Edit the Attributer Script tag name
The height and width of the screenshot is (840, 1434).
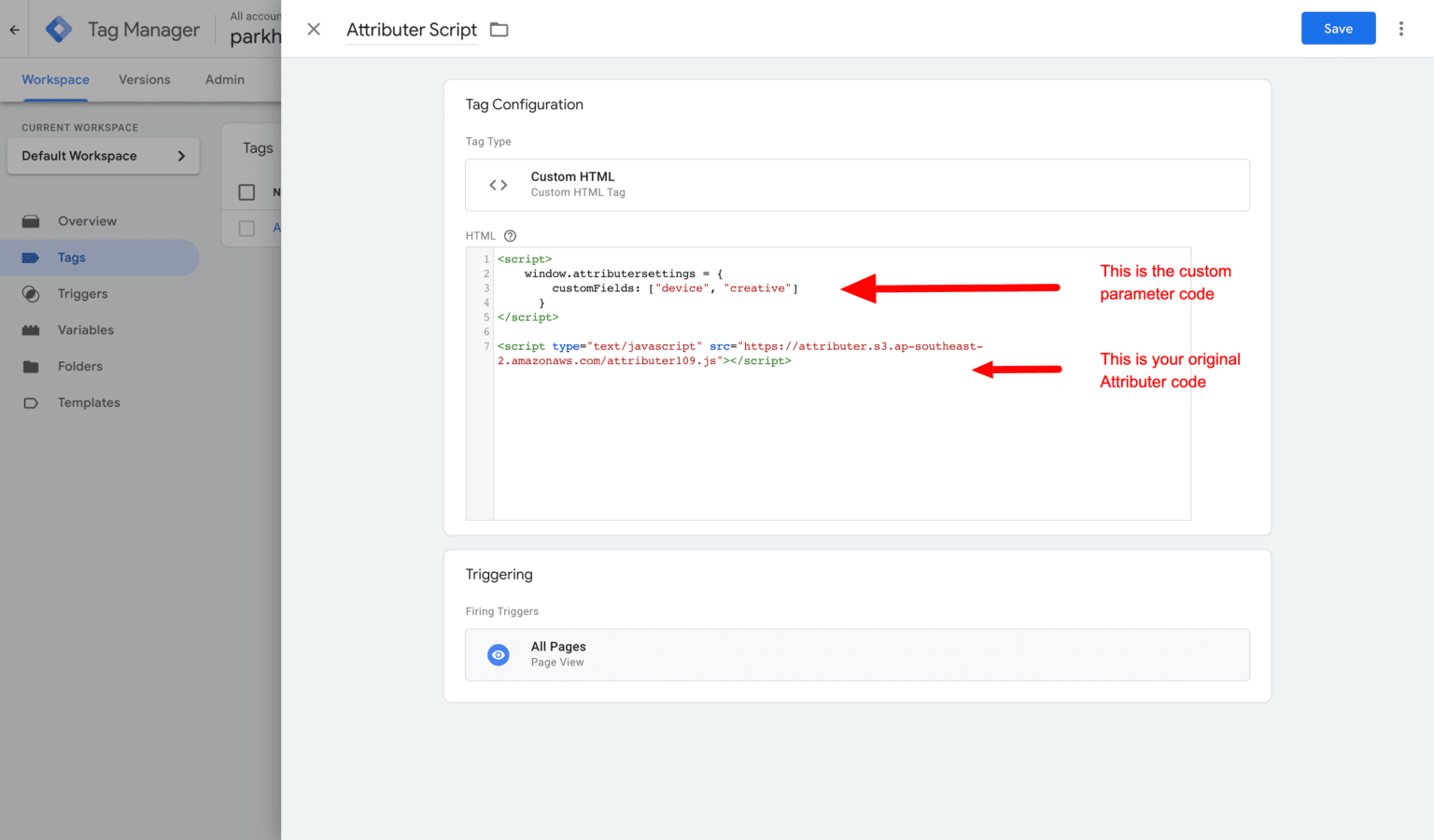pos(412,30)
